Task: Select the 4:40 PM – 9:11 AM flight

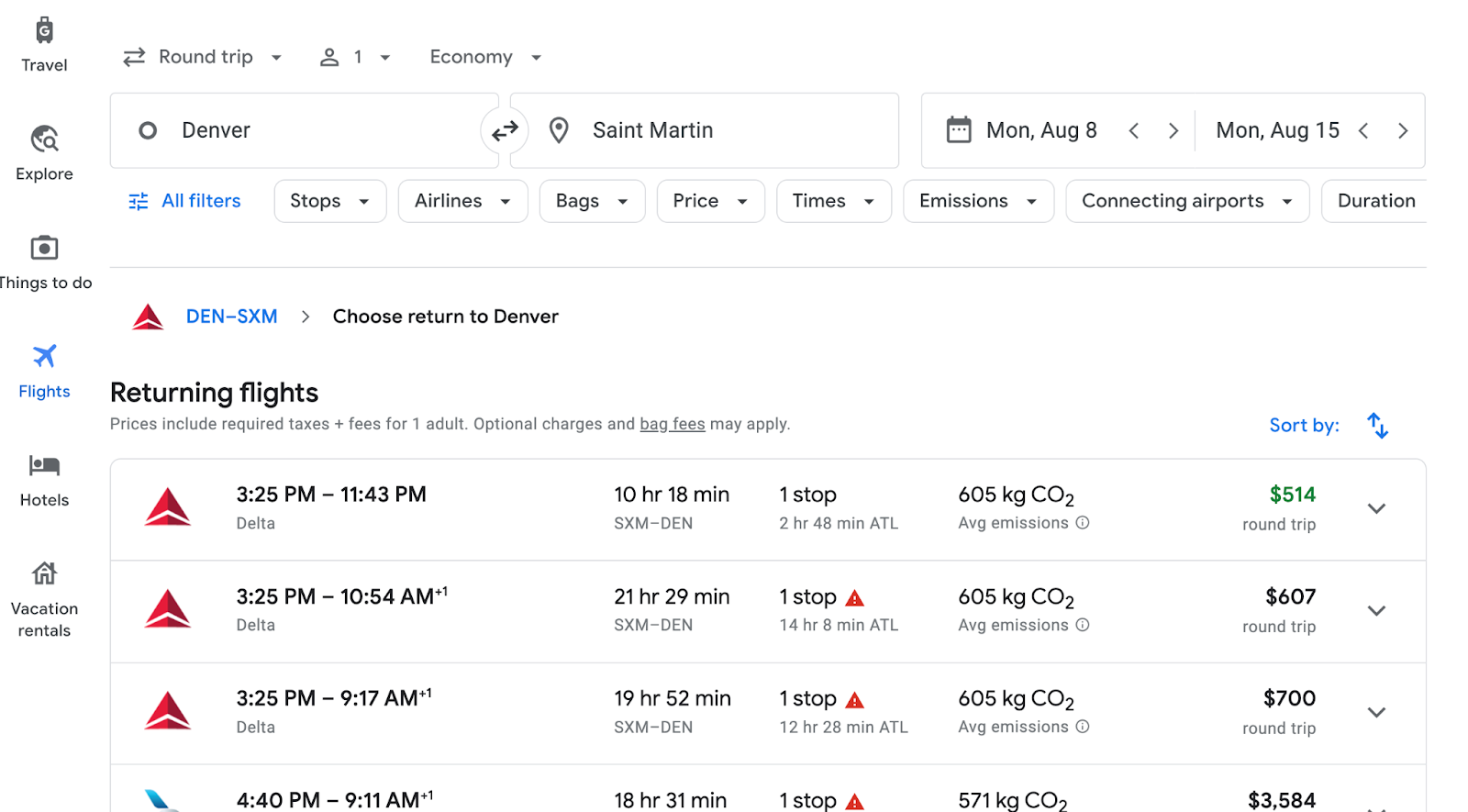Action: click(x=768, y=789)
